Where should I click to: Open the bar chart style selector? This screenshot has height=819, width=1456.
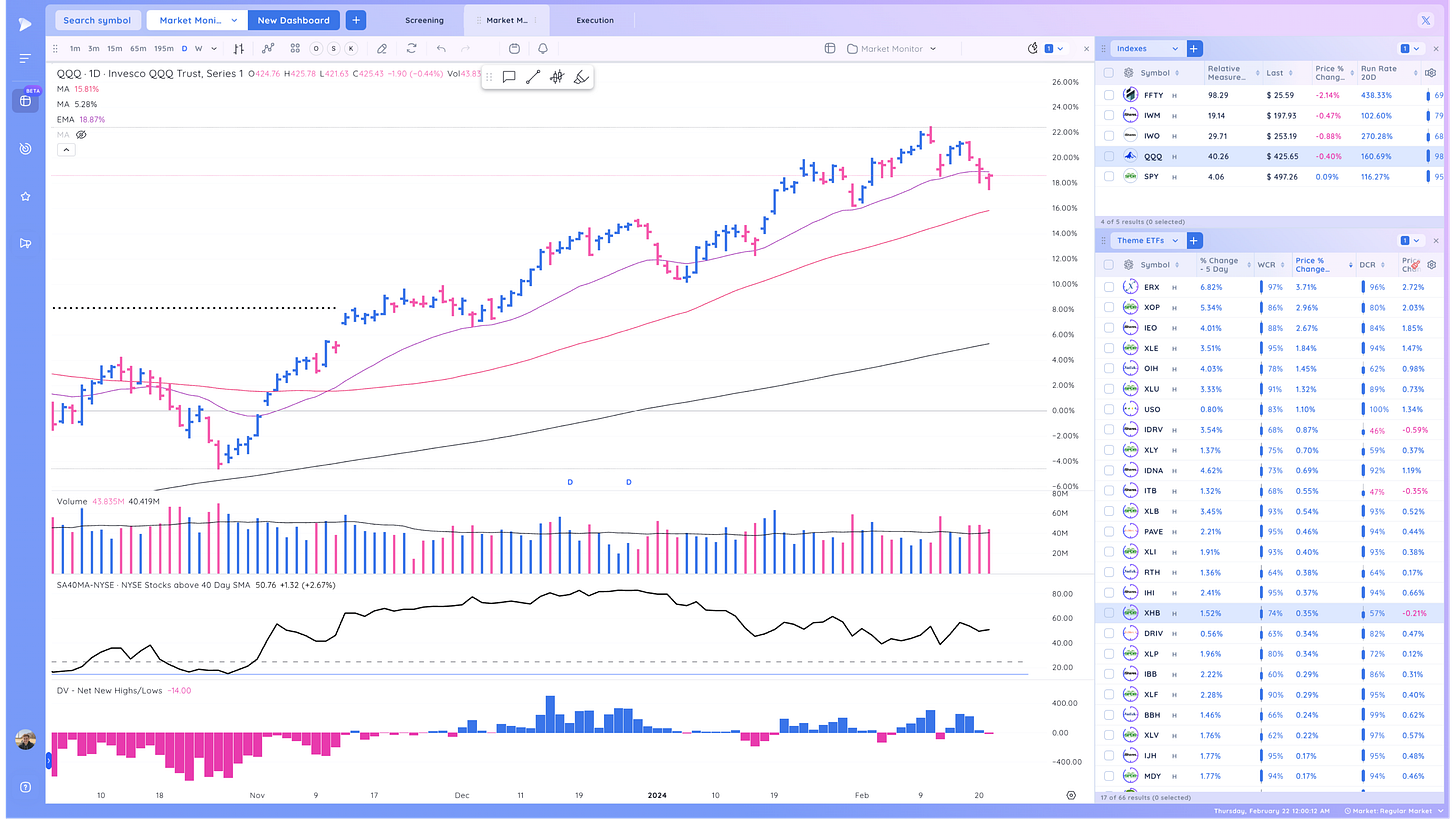coord(238,48)
